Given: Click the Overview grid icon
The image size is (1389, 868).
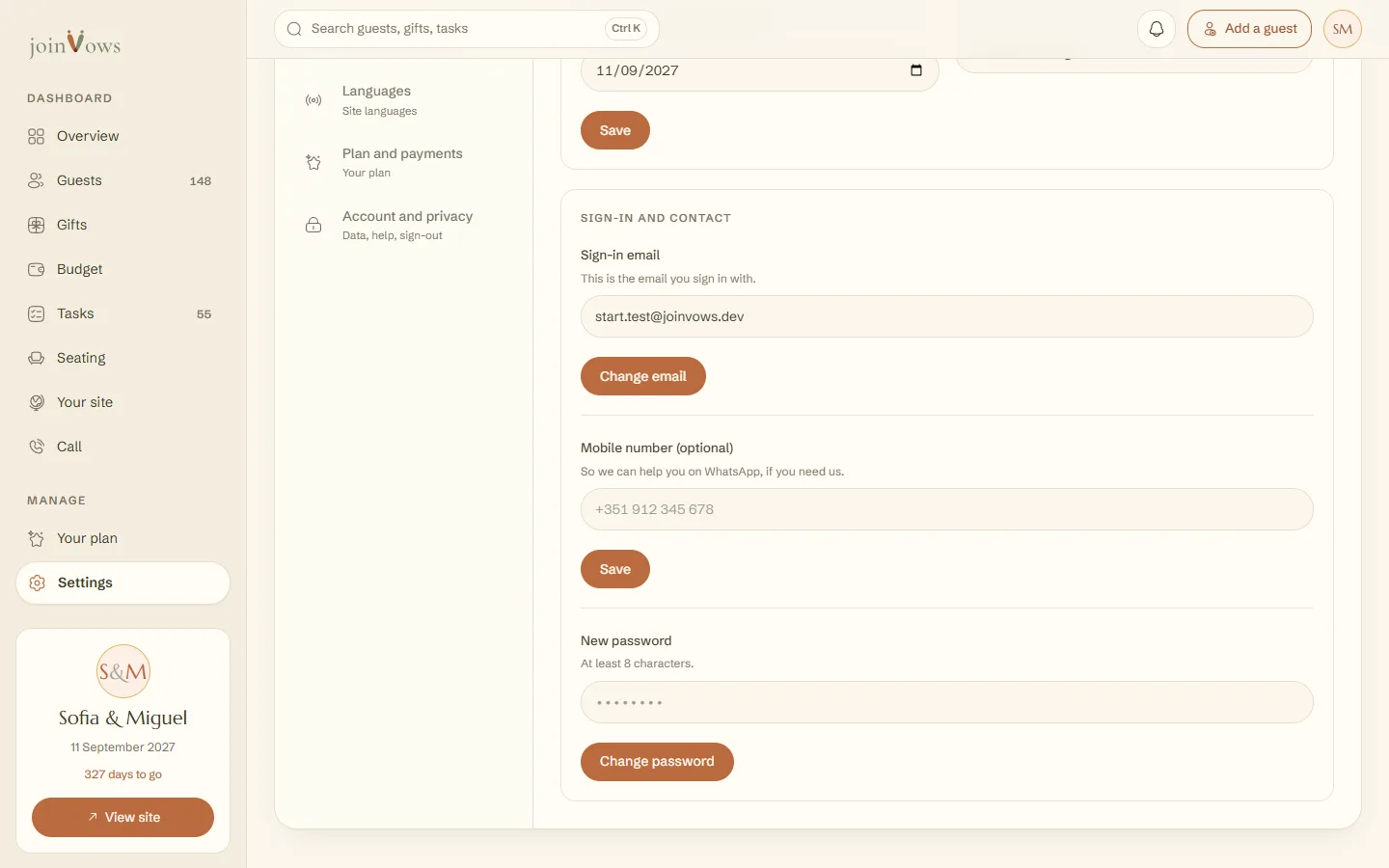Looking at the screenshot, I should pyautogui.click(x=37, y=137).
